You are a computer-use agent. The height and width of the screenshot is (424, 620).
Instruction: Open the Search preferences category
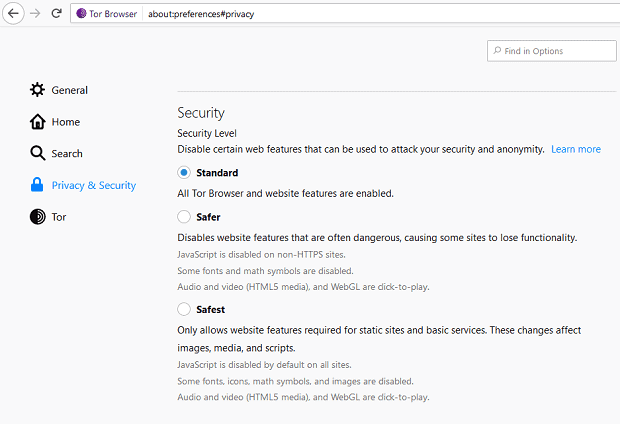56,153
